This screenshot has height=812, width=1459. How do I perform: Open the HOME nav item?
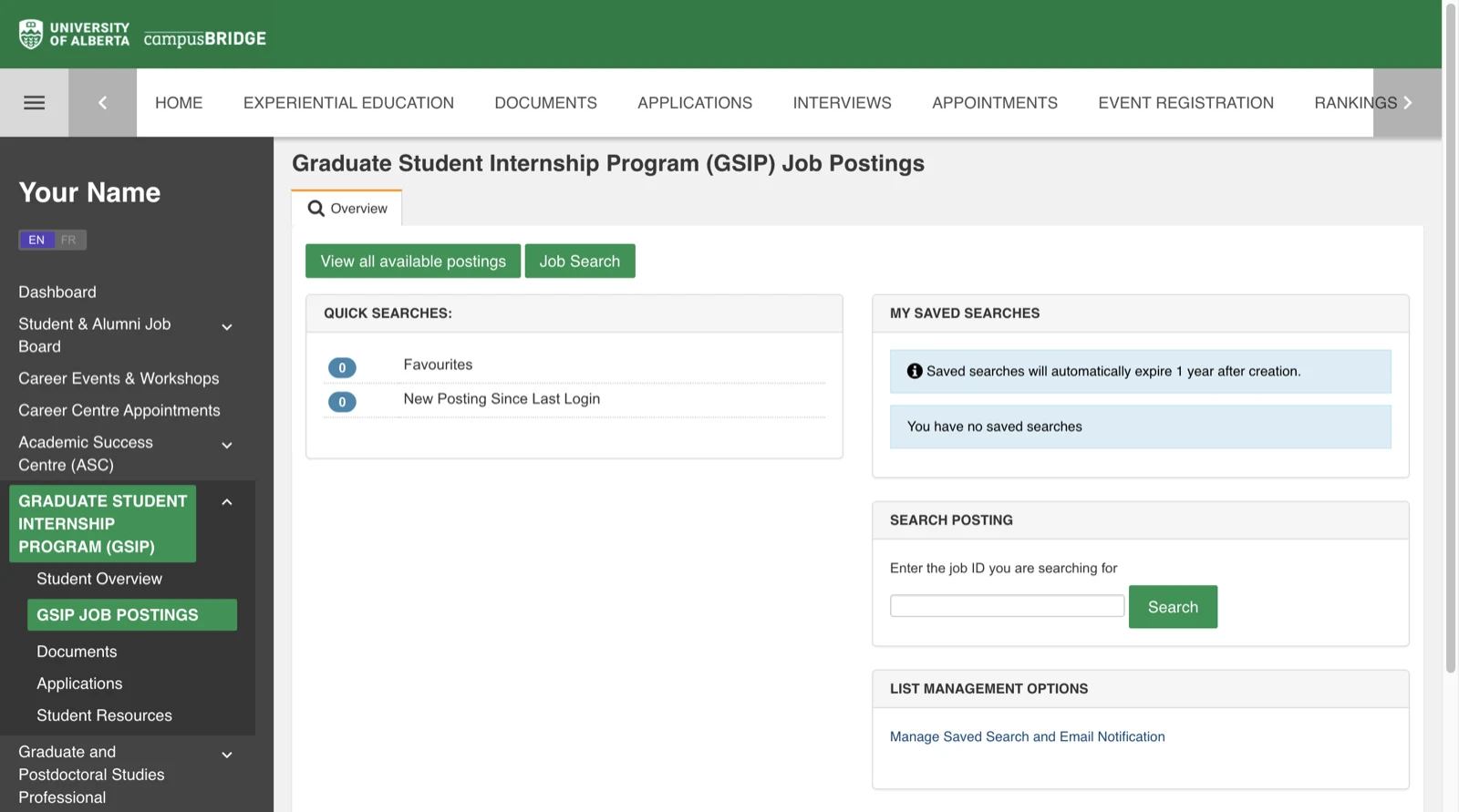click(x=179, y=103)
